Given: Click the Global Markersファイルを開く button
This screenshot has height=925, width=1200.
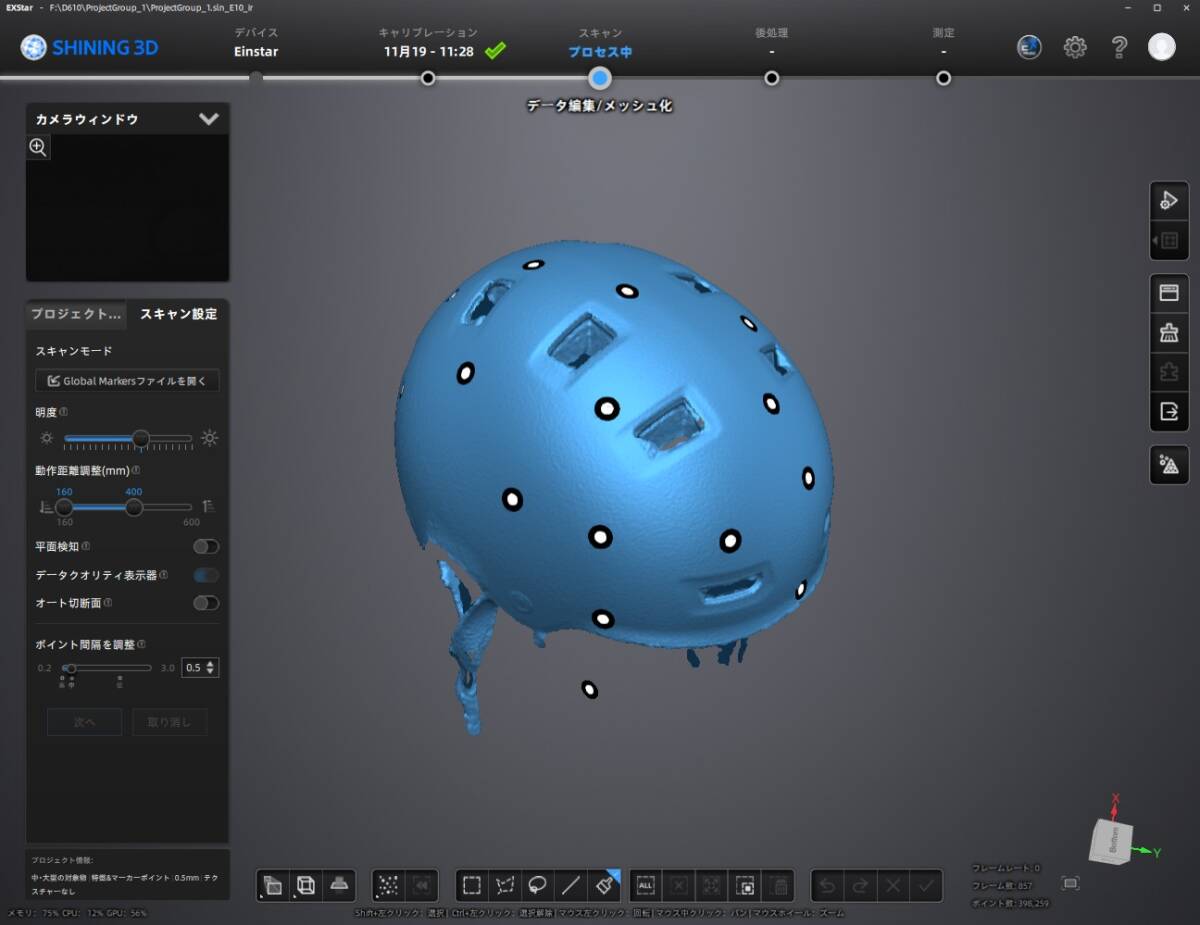Looking at the screenshot, I should tap(127, 381).
